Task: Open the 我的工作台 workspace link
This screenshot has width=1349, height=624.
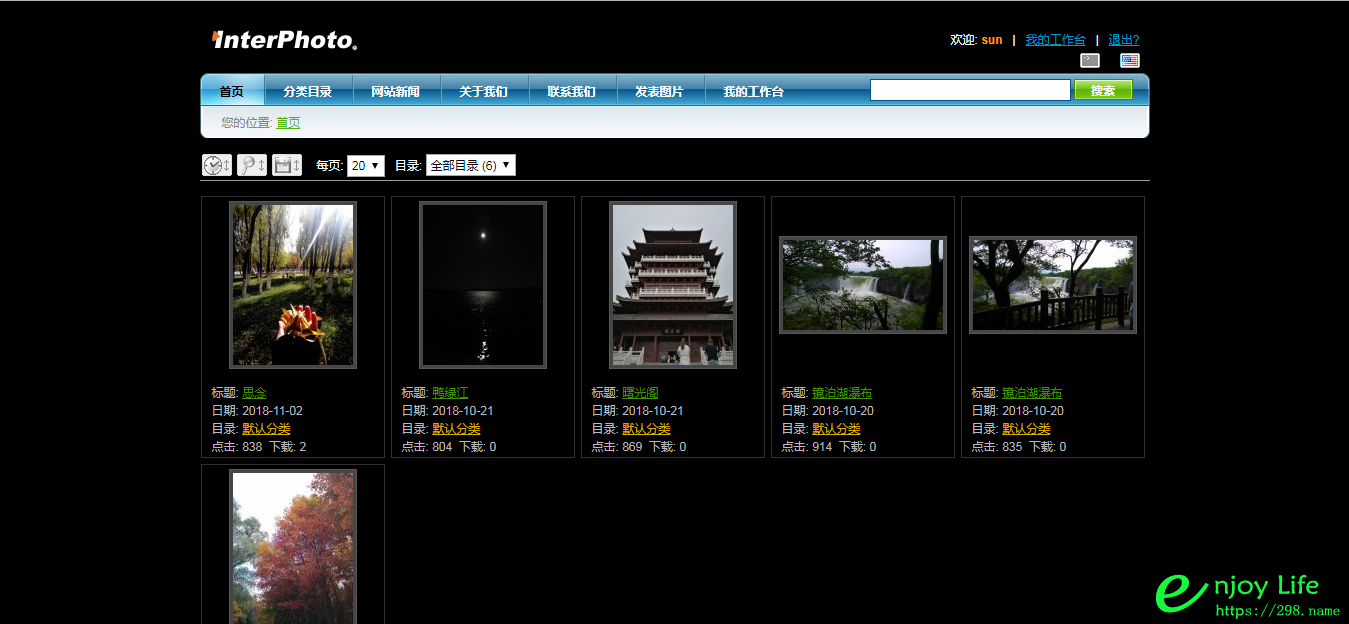Action: click(x=1056, y=39)
